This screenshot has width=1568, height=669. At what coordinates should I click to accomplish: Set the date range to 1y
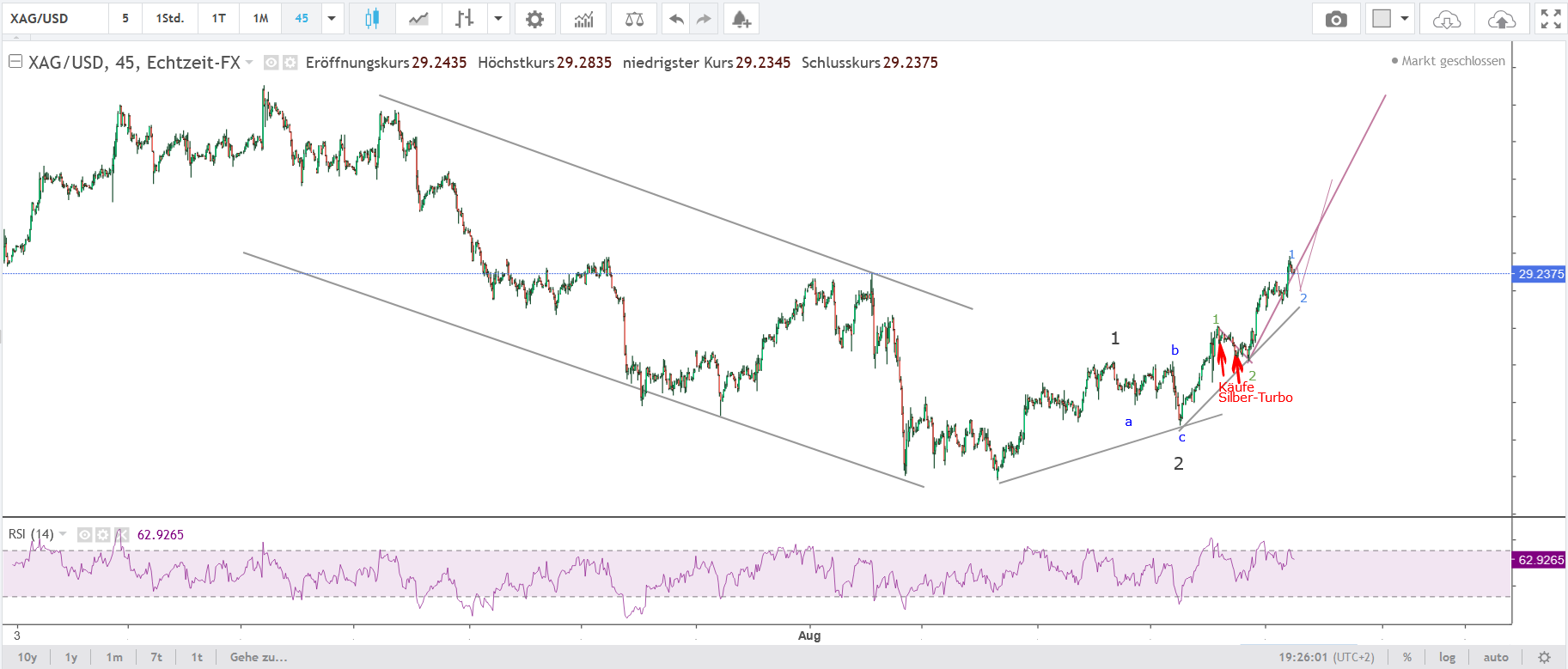71,657
